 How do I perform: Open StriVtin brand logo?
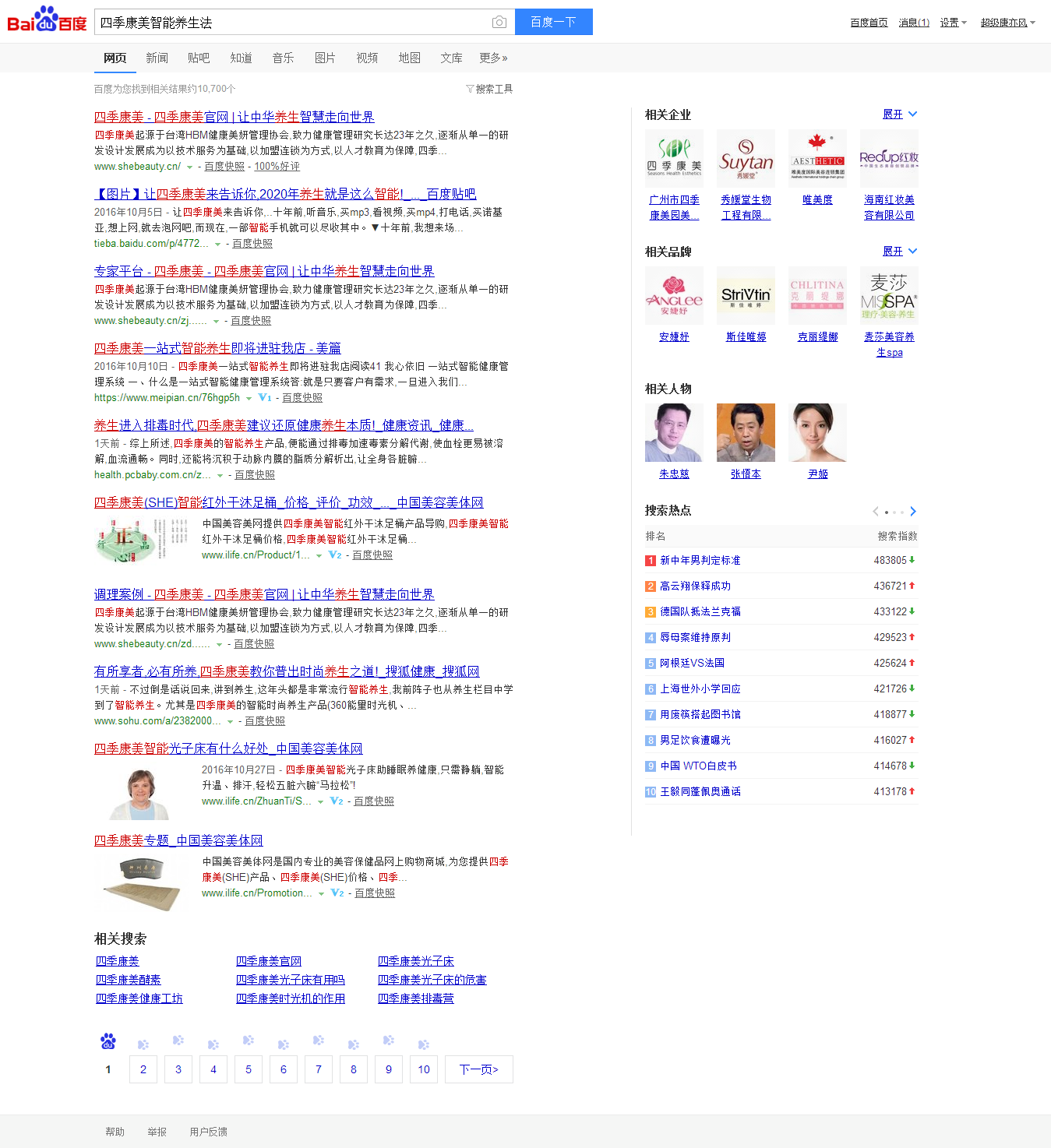[746, 296]
